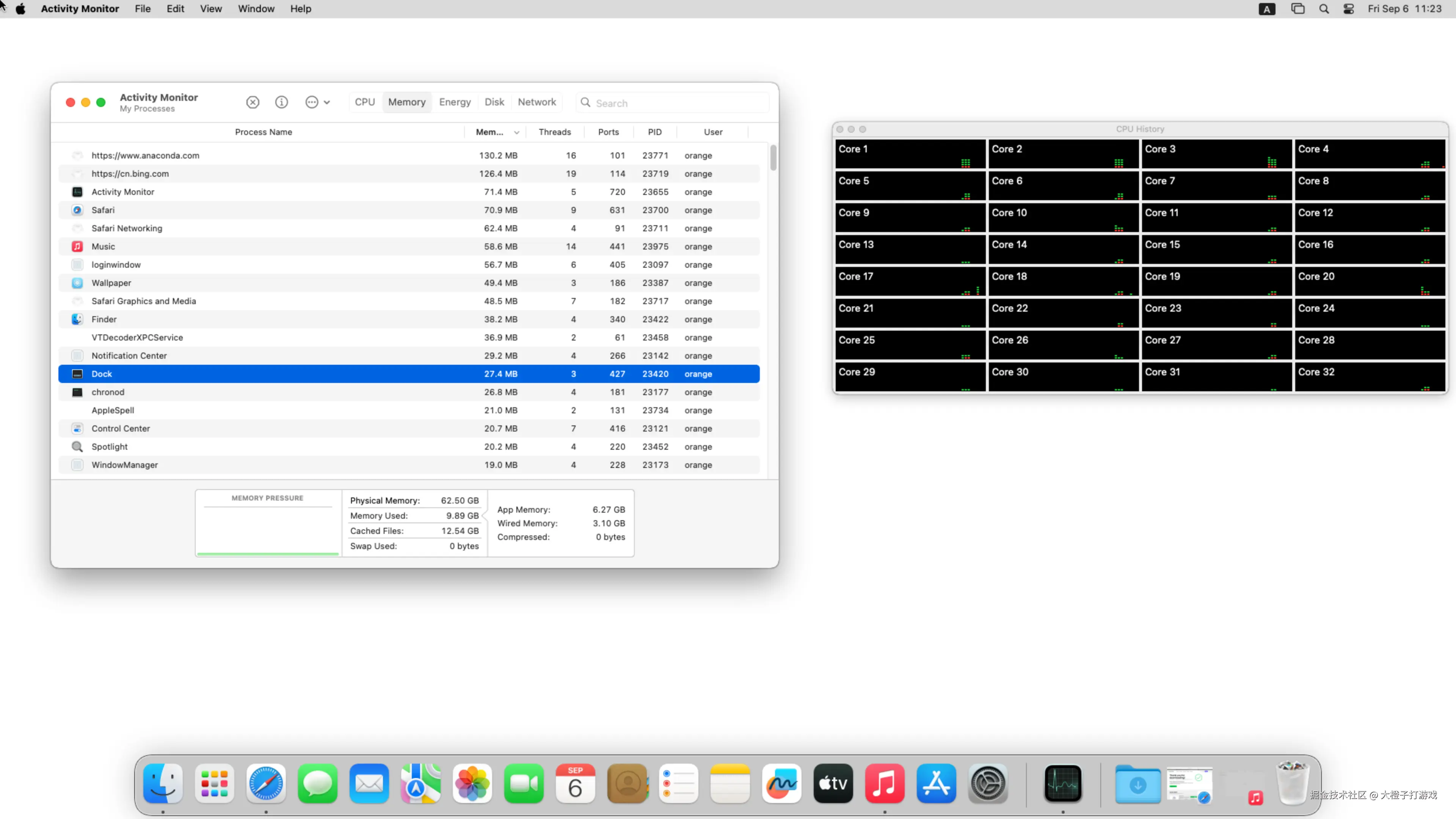The image size is (1456, 819).
Task: Open Activity Monitor icon in the Dock
Action: [1062, 783]
